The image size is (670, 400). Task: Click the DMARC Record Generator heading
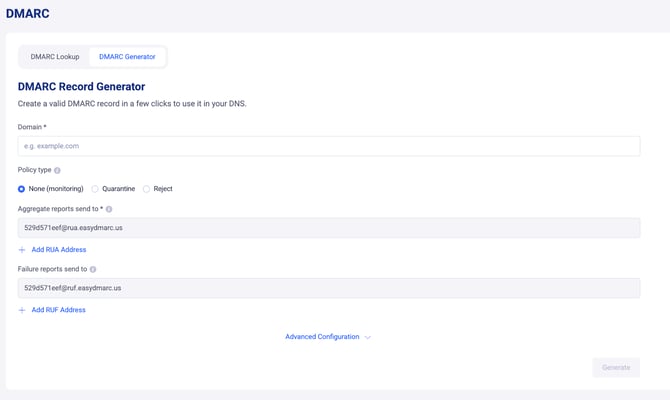(81, 87)
